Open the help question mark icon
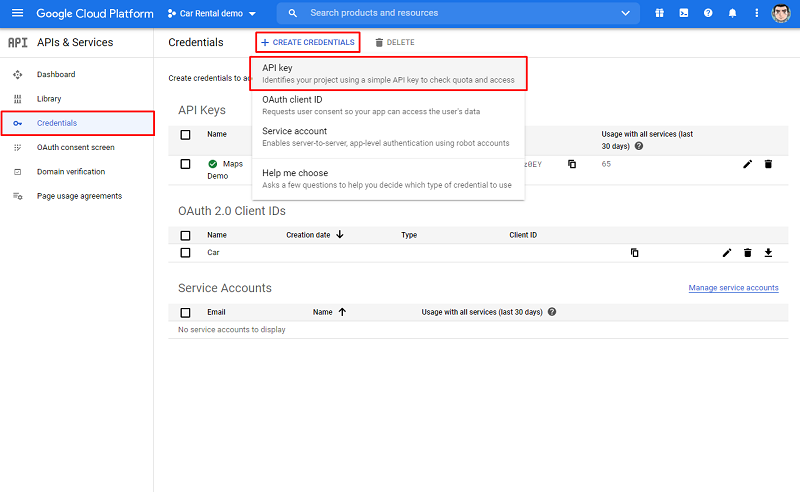This screenshot has width=800, height=492. tap(708, 13)
